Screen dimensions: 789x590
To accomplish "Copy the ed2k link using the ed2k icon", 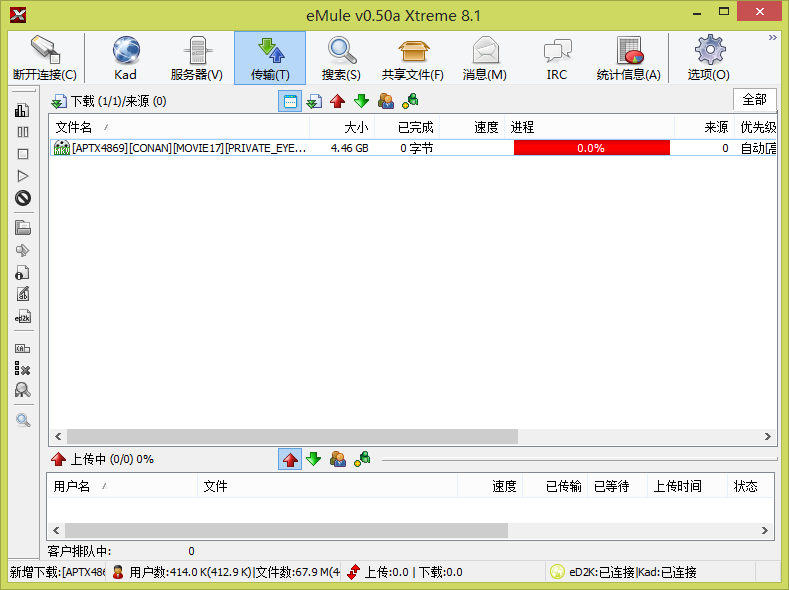I will coord(23,317).
